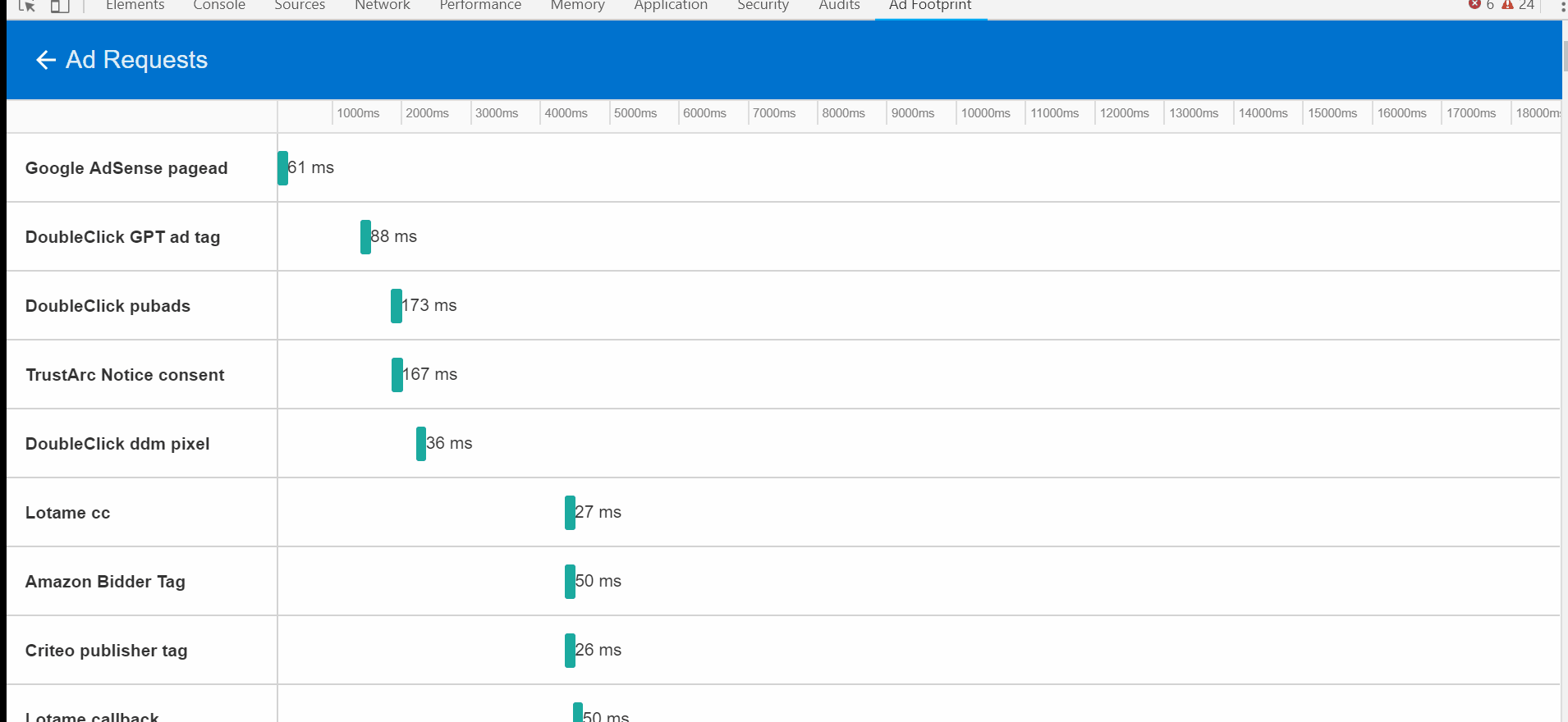Select the Criteo publisher tag label
Viewport: 1568px width, 722px height.
pyautogui.click(x=106, y=651)
